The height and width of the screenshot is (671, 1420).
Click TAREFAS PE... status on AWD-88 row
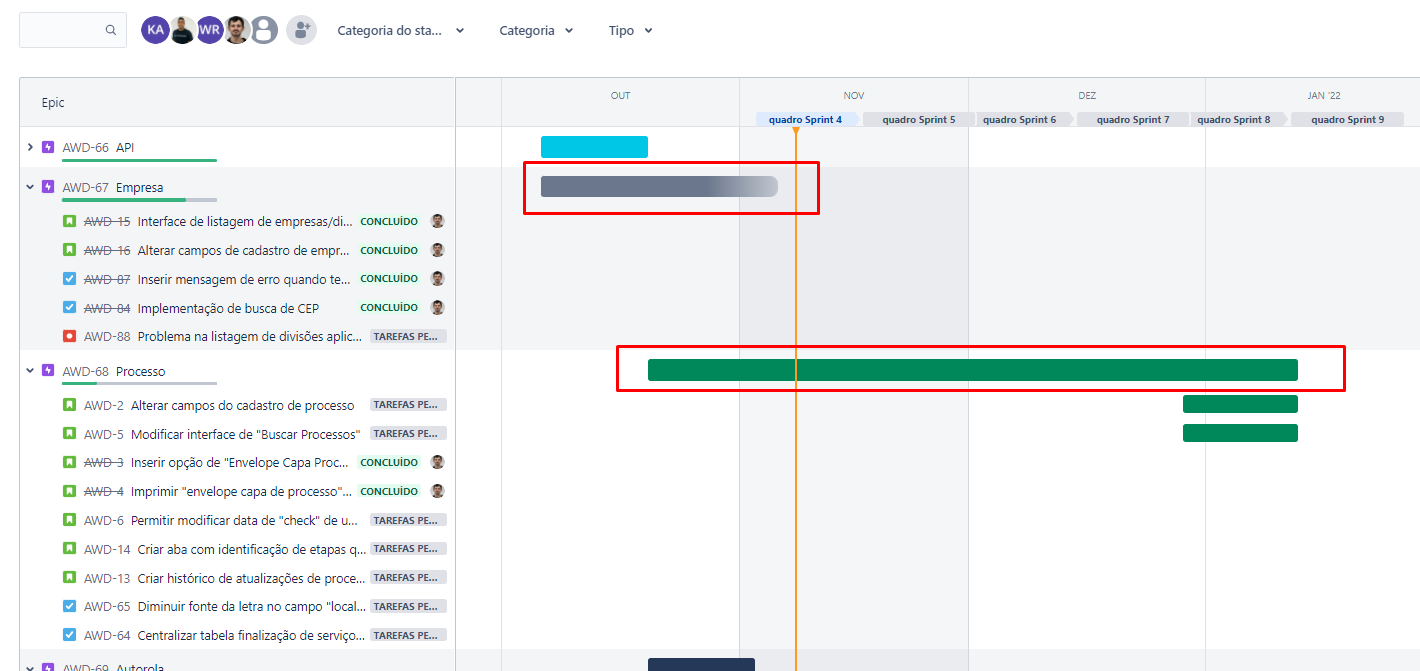pyautogui.click(x=408, y=337)
